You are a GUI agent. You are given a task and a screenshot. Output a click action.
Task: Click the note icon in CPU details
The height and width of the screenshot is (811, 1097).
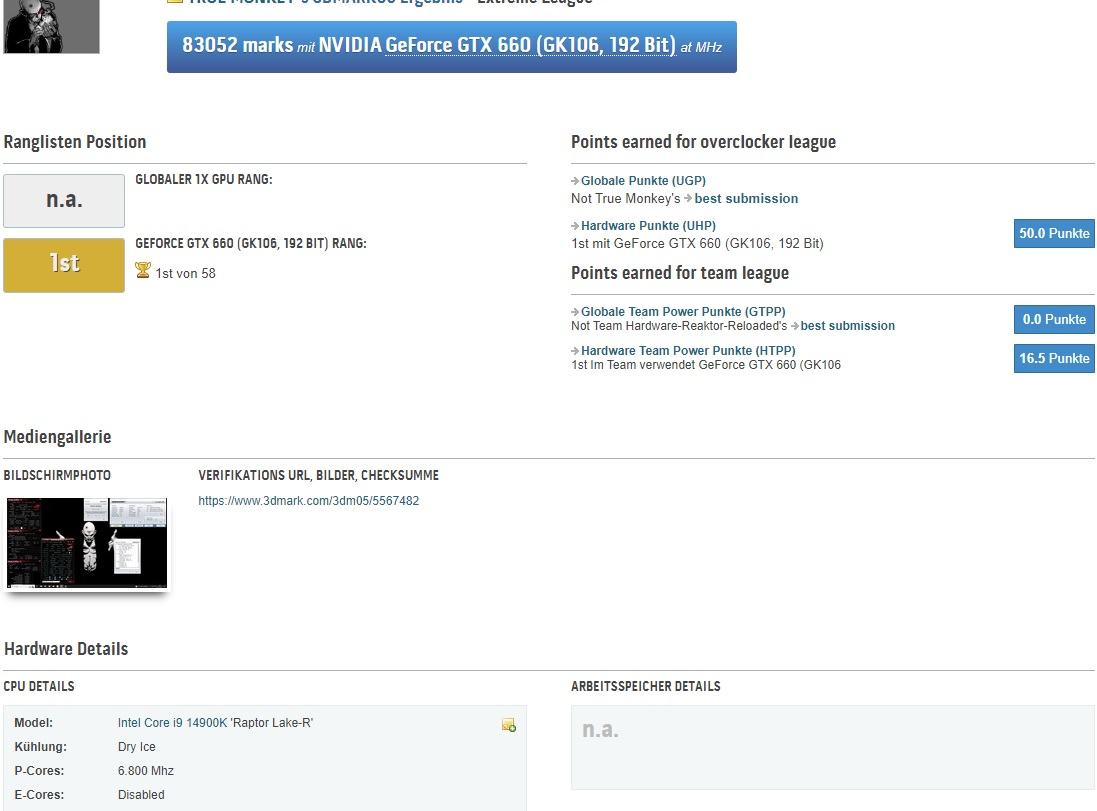(x=509, y=725)
